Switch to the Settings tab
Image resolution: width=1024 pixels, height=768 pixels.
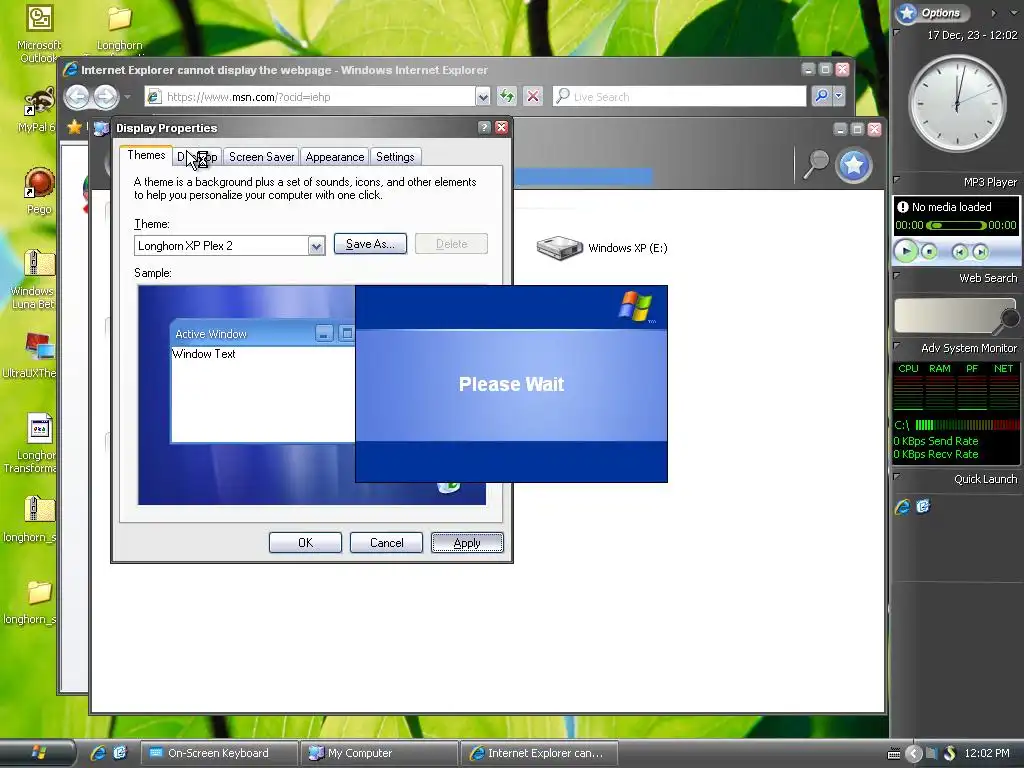point(395,157)
